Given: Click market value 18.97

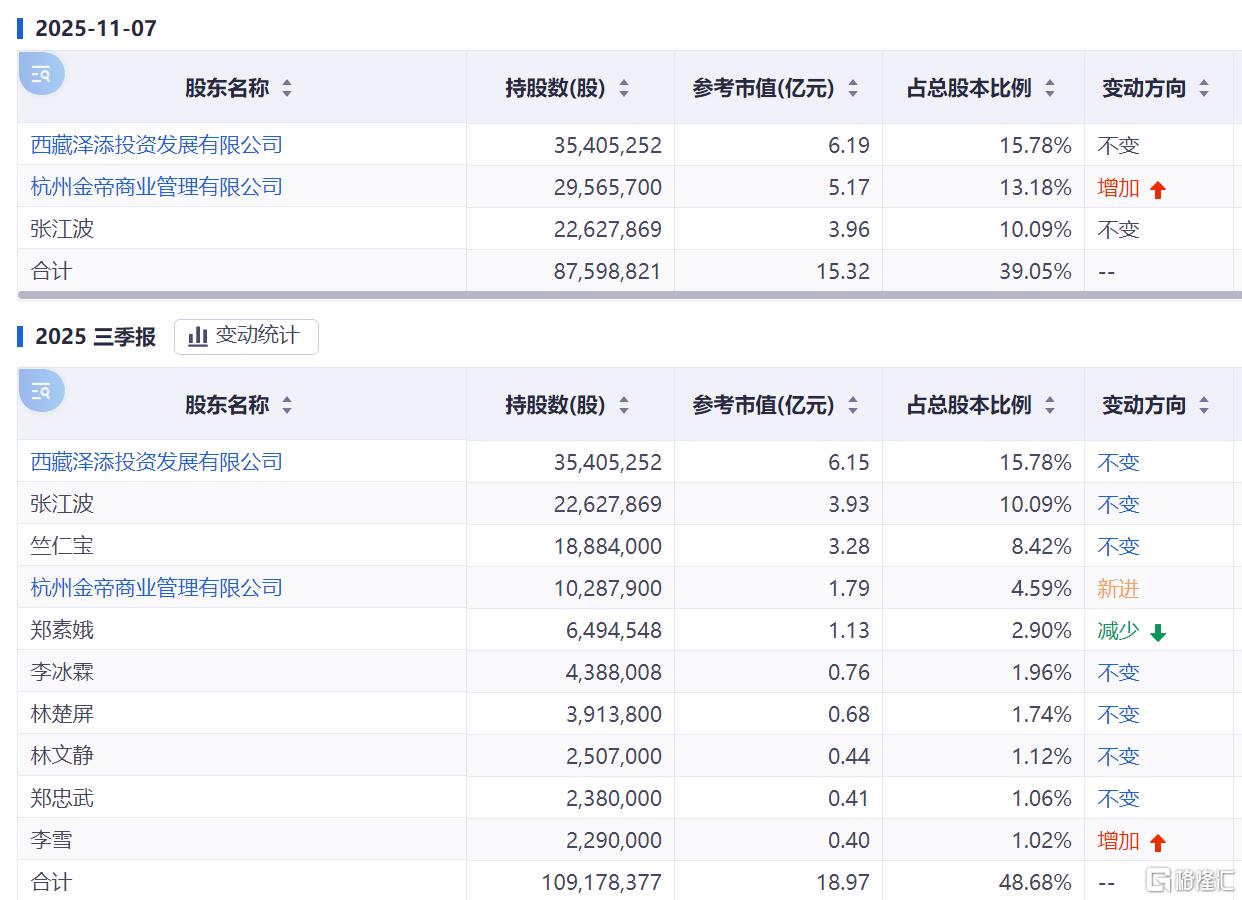Looking at the screenshot, I should 843,882.
